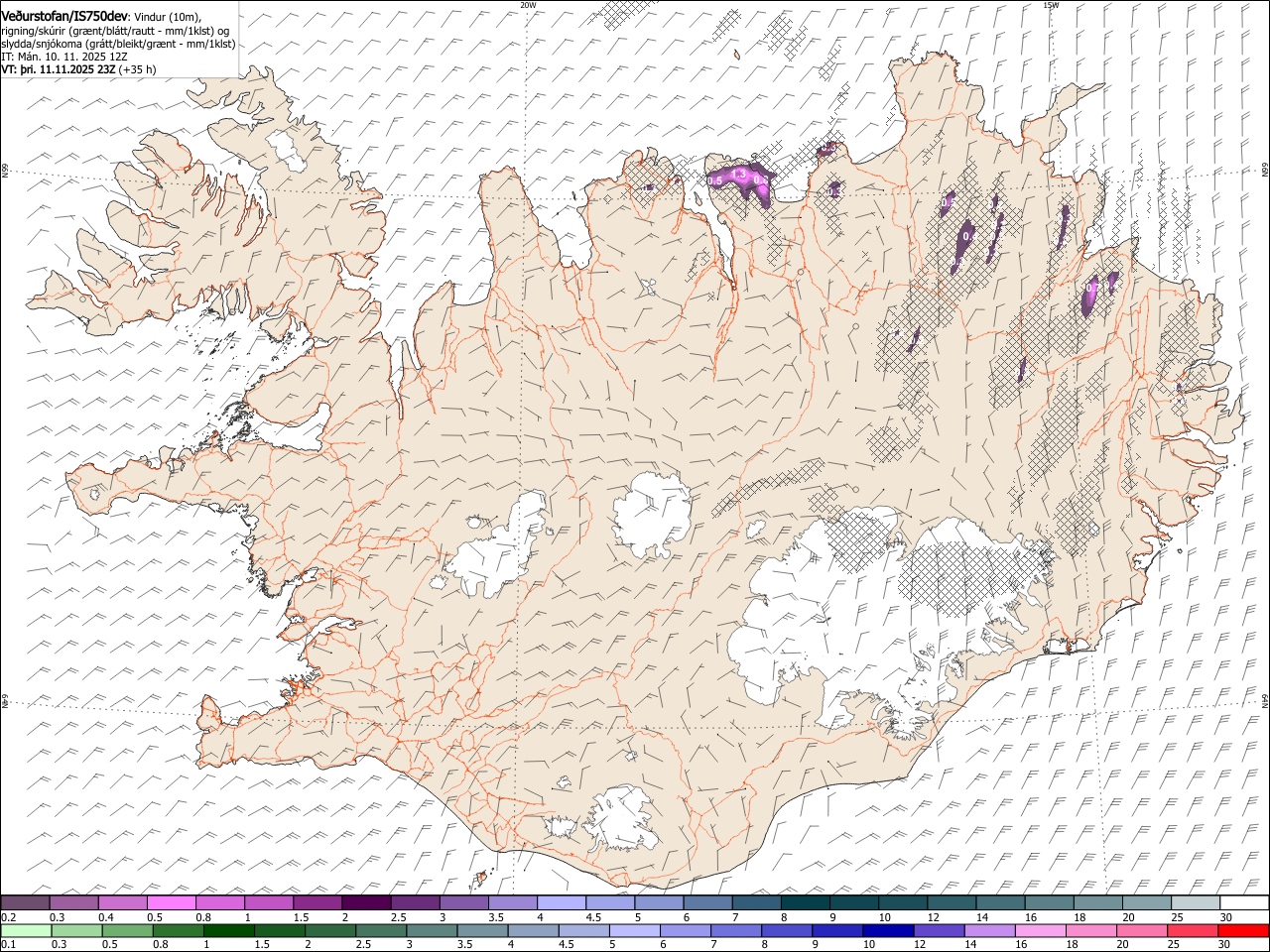Screen dimensions: 1270x952
Task: Click the upper legend swatch labeled 1
Action: tap(268, 902)
